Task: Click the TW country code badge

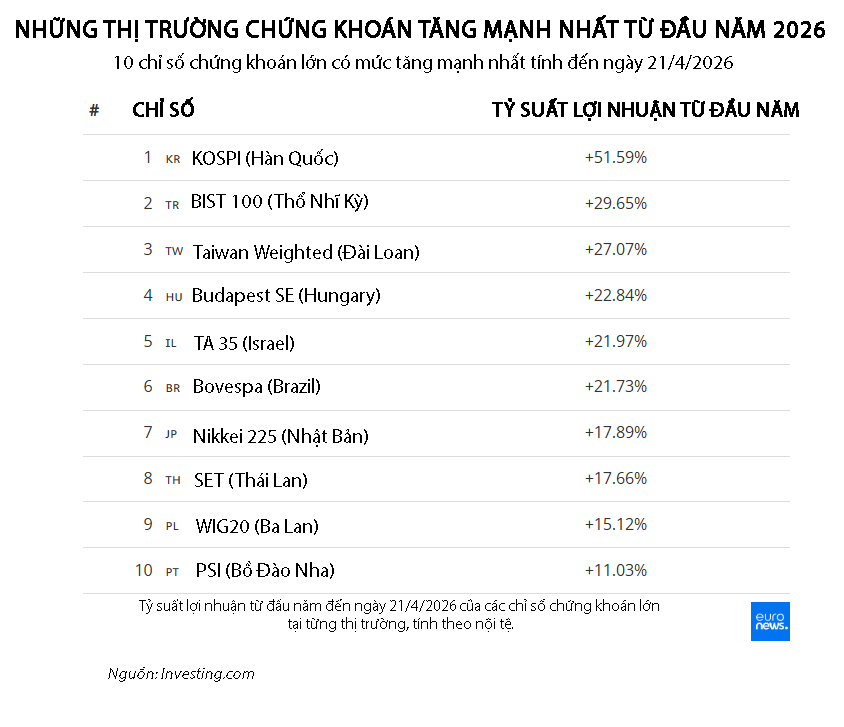Action: point(174,252)
